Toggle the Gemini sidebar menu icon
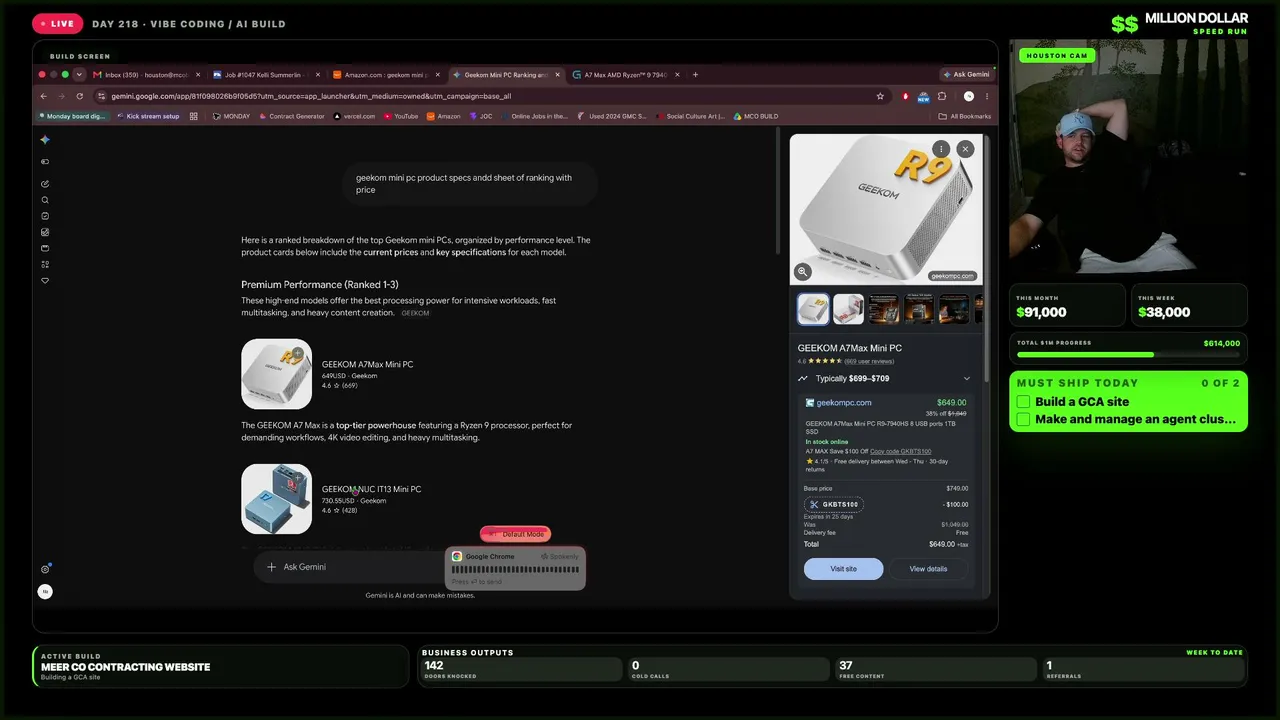Image resolution: width=1280 pixels, height=720 pixels. [x=45, y=162]
